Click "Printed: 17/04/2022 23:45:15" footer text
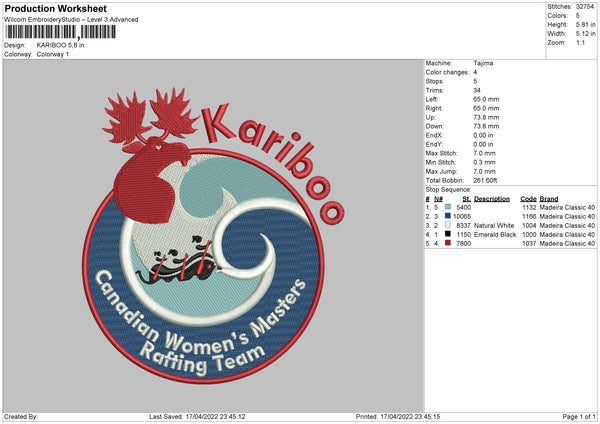Viewport: 600px width, 424px height. [x=398, y=416]
